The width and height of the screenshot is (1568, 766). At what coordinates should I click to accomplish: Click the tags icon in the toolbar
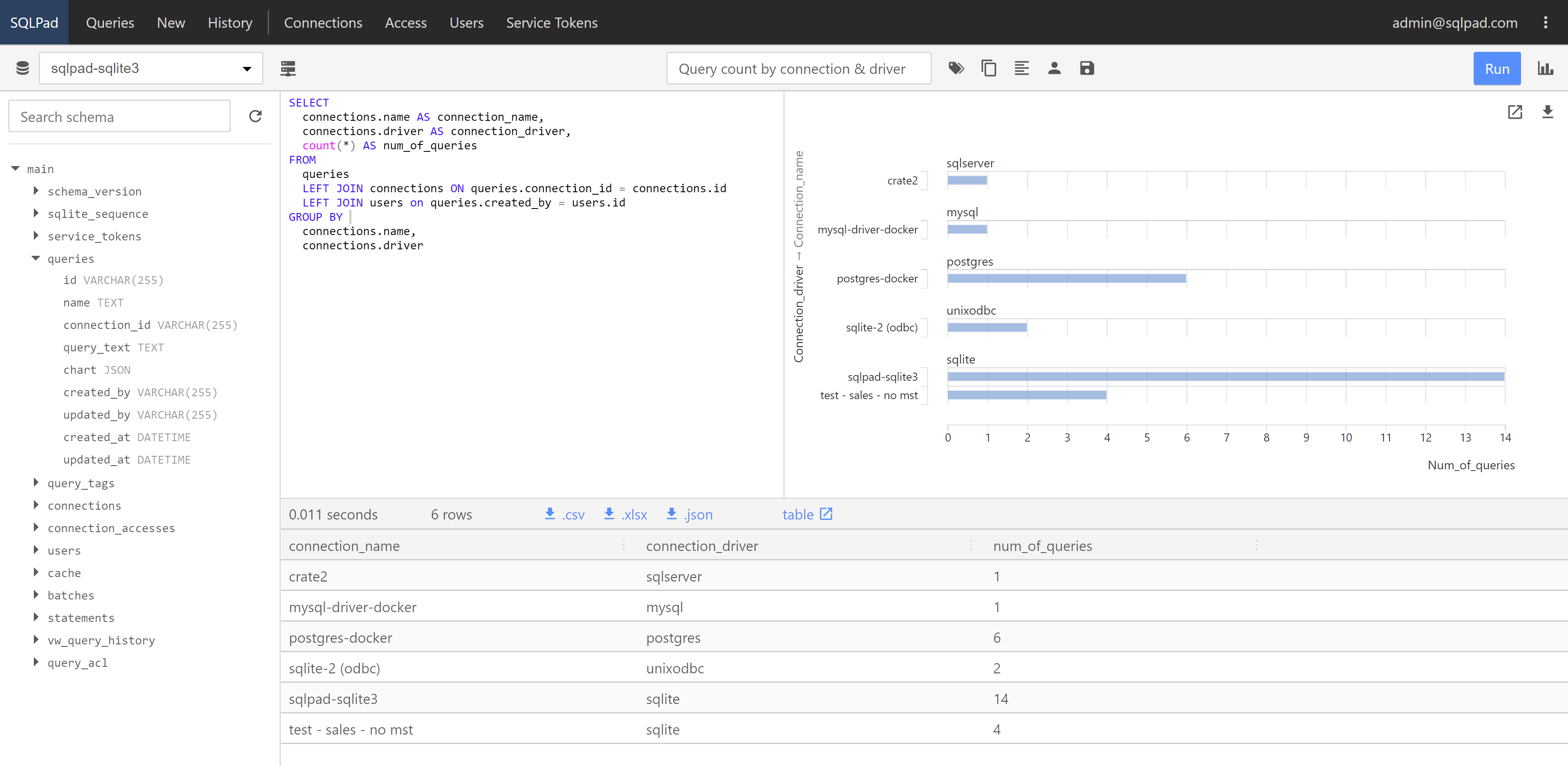point(955,68)
